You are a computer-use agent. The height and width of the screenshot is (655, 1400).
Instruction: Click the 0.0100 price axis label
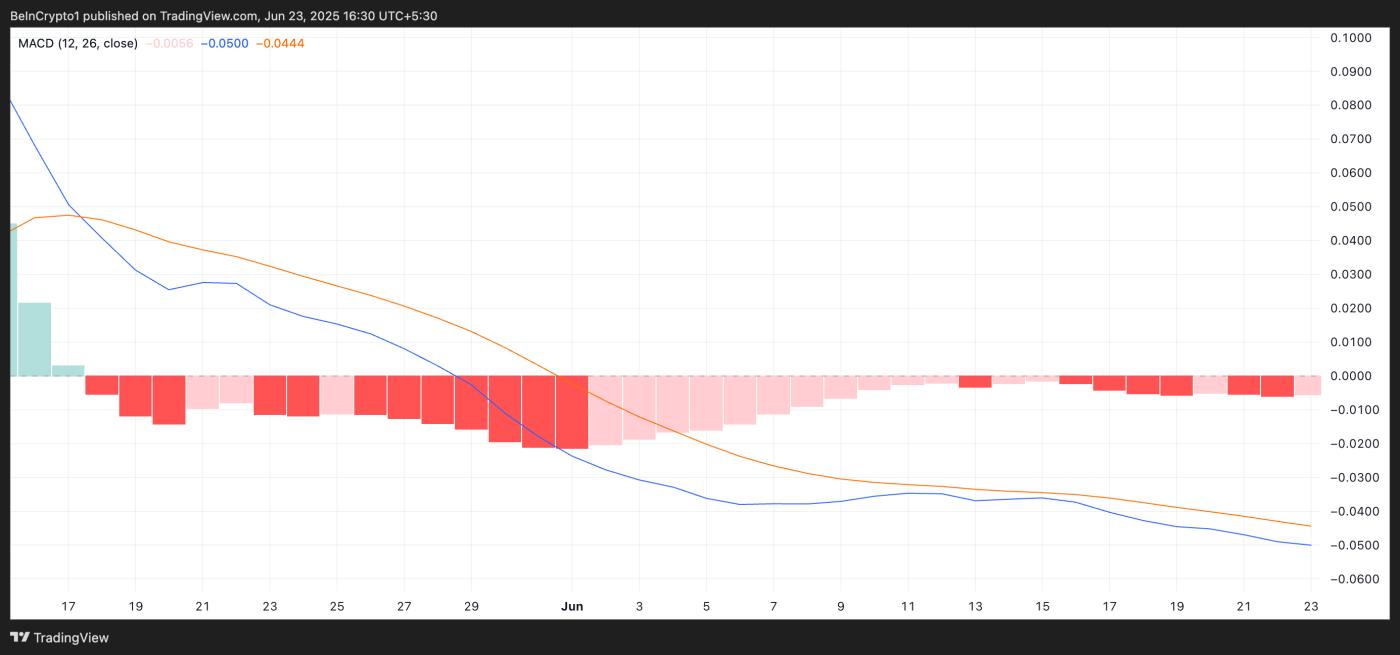tap(1350, 342)
